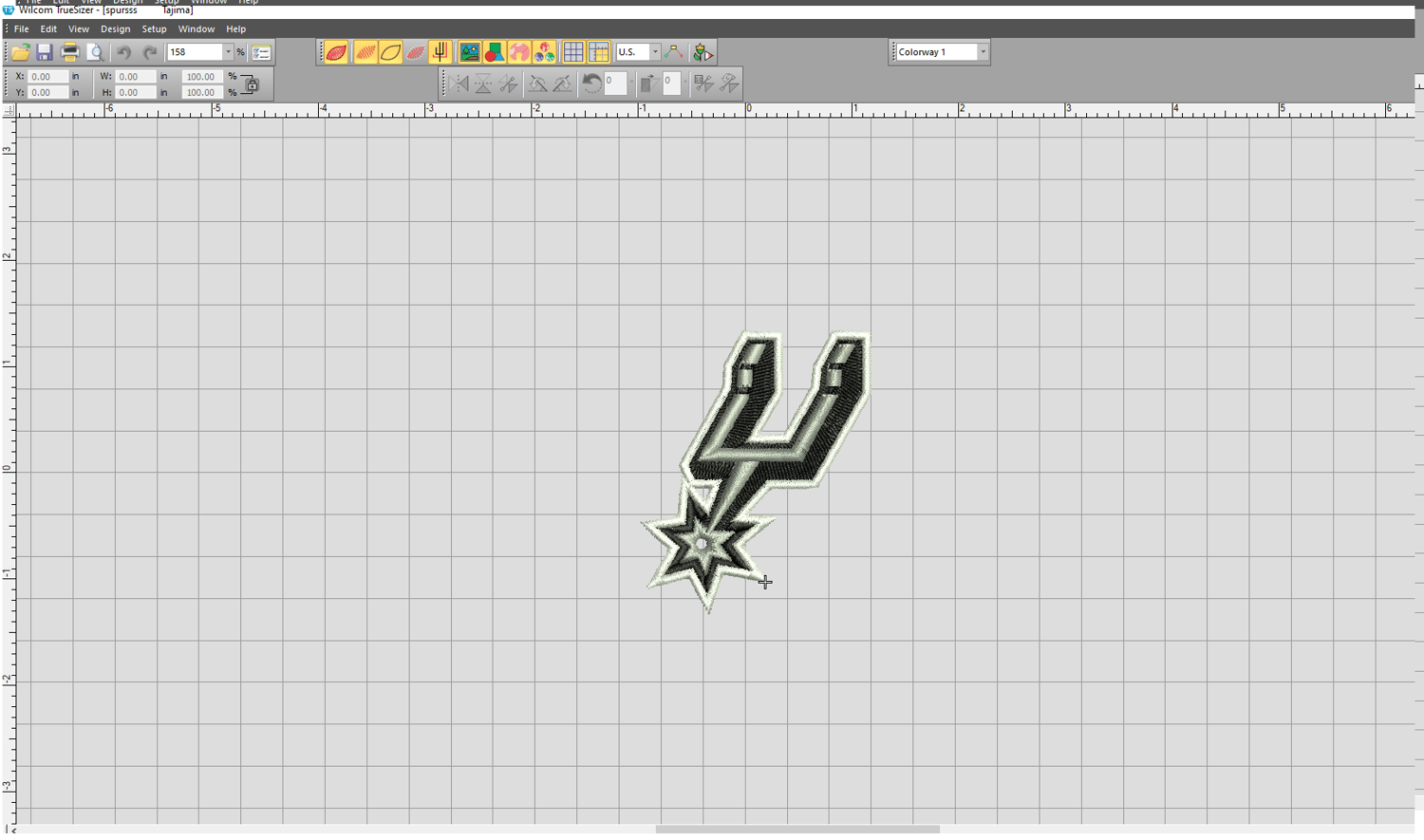The image size is (1424, 840).
Task: Open the Options checklist icon
Action: coord(261,52)
